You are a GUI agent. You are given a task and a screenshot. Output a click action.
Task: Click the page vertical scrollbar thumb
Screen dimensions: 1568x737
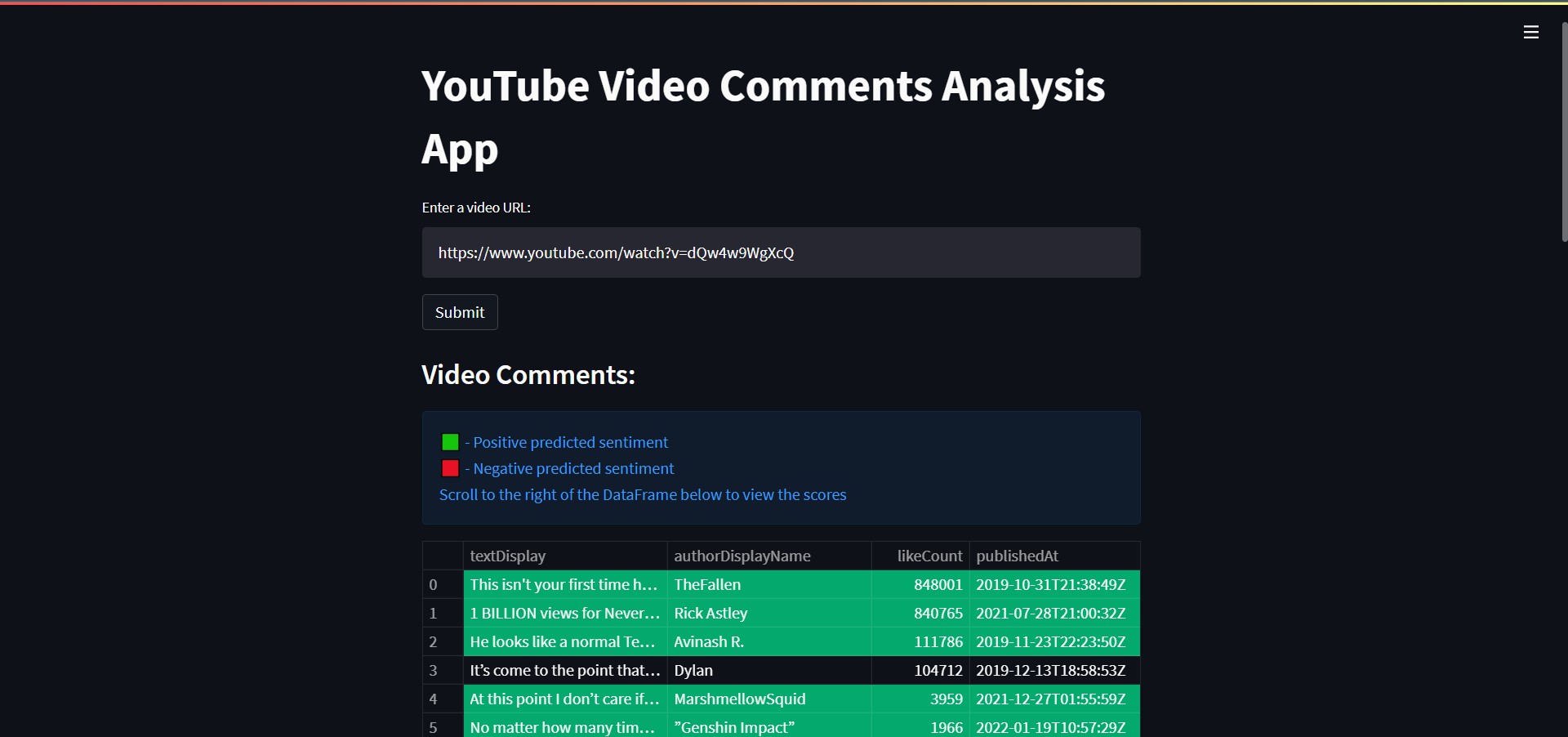click(1564, 131)
